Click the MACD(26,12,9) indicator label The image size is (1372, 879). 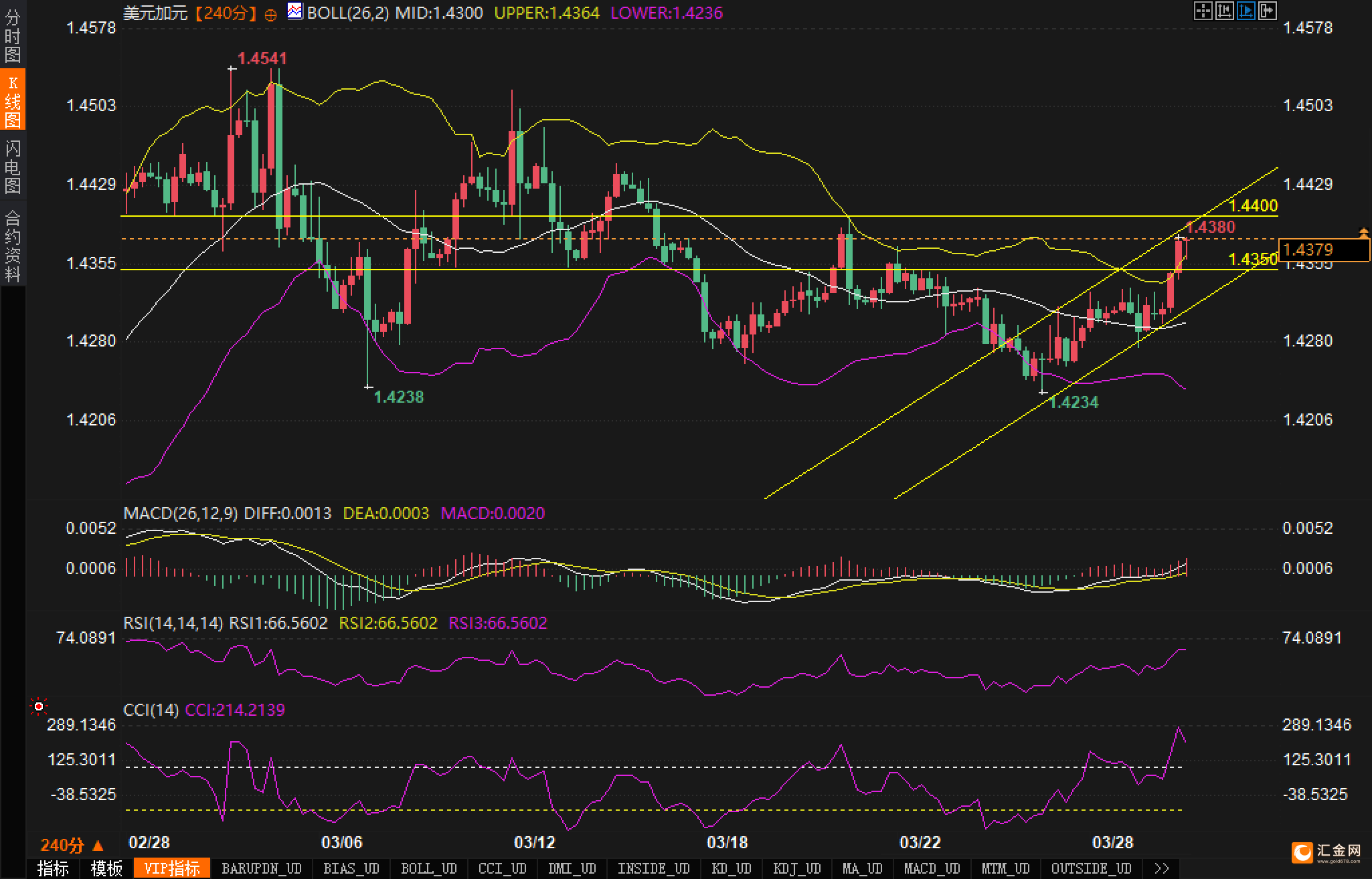181,513
